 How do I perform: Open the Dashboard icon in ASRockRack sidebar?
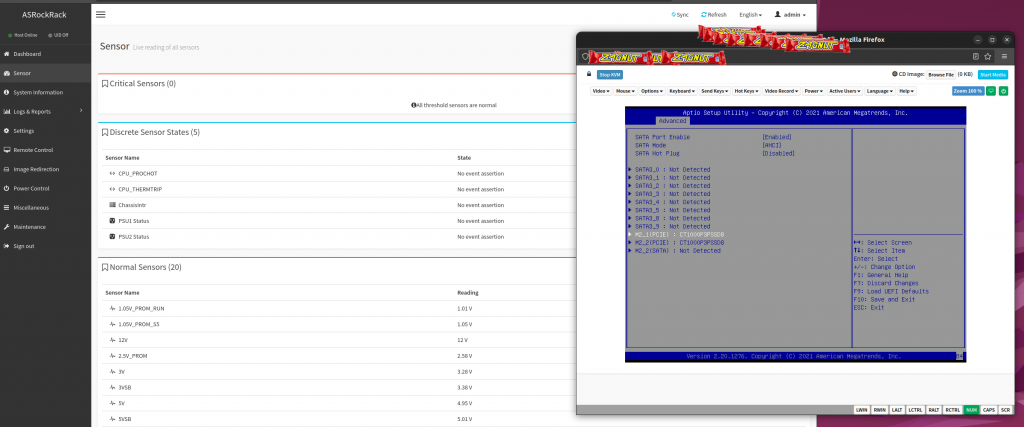[x=7, y=54]
